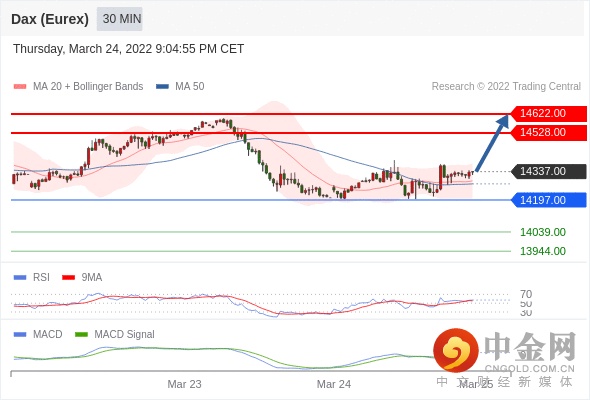Click the blue MA 50 legend swatch
Screen dimensions: 590x400
point(162,87)
